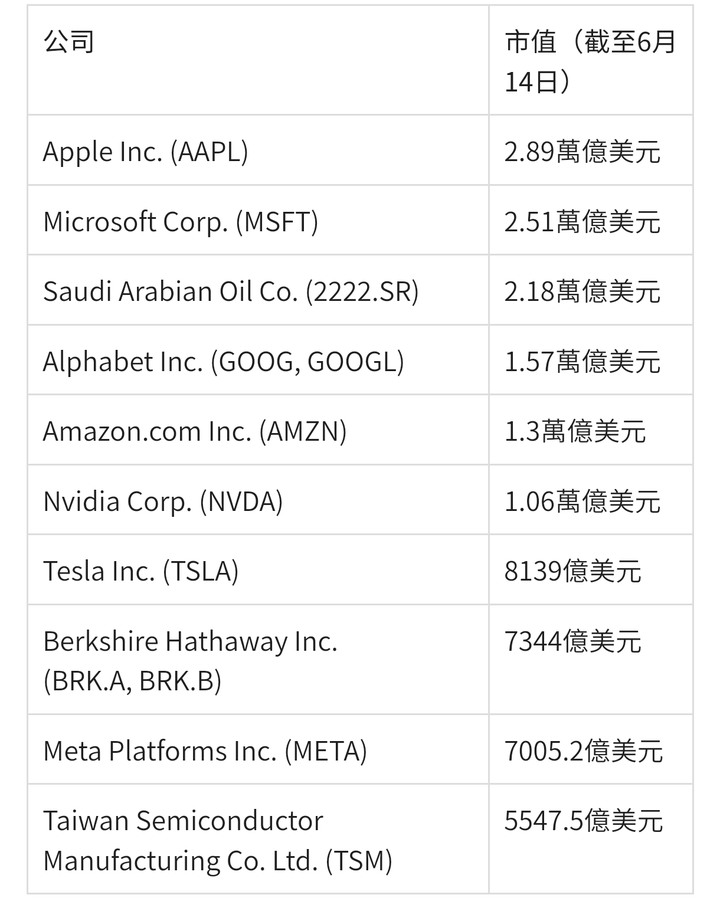This screenshot has width=720, height=898.
Task: Click the 公司 column header
Action: pyautogui.click(x=258, y=60)
